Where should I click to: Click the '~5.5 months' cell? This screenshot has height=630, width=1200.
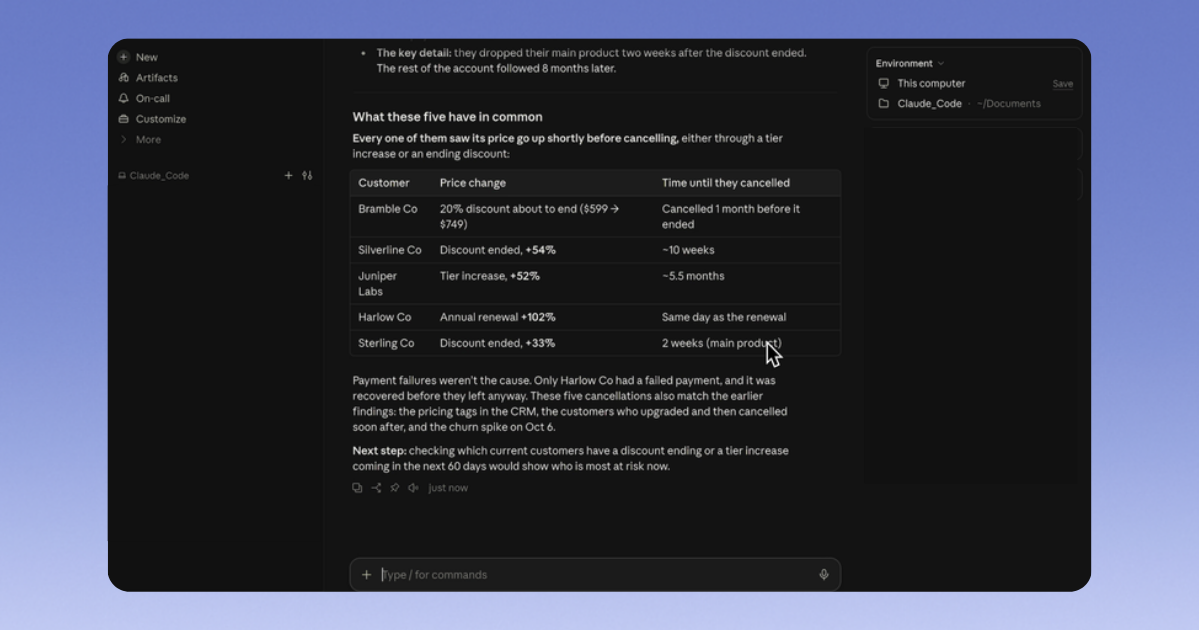[693, 276]
